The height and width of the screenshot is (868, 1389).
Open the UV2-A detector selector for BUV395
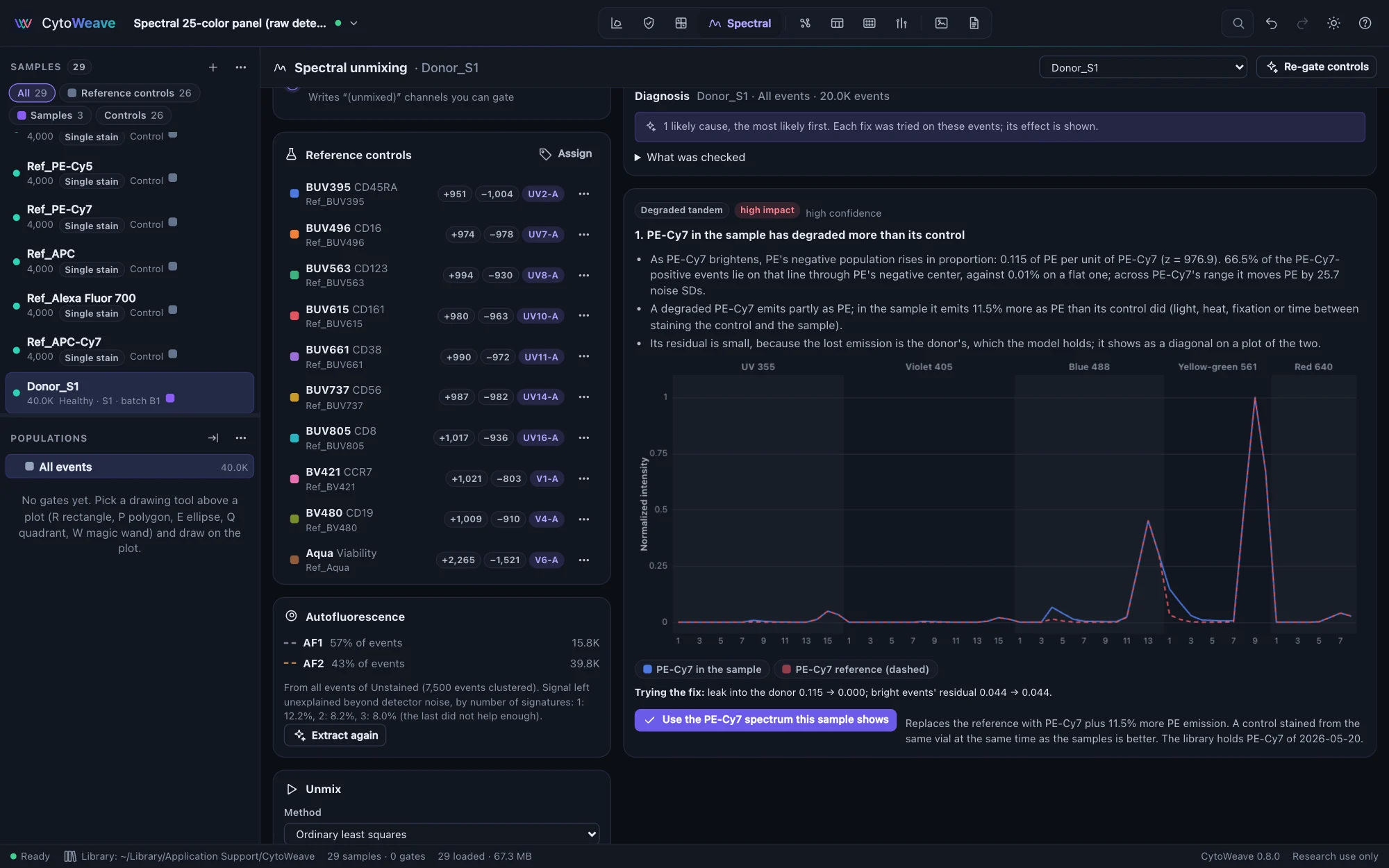[x=542, y=194]
